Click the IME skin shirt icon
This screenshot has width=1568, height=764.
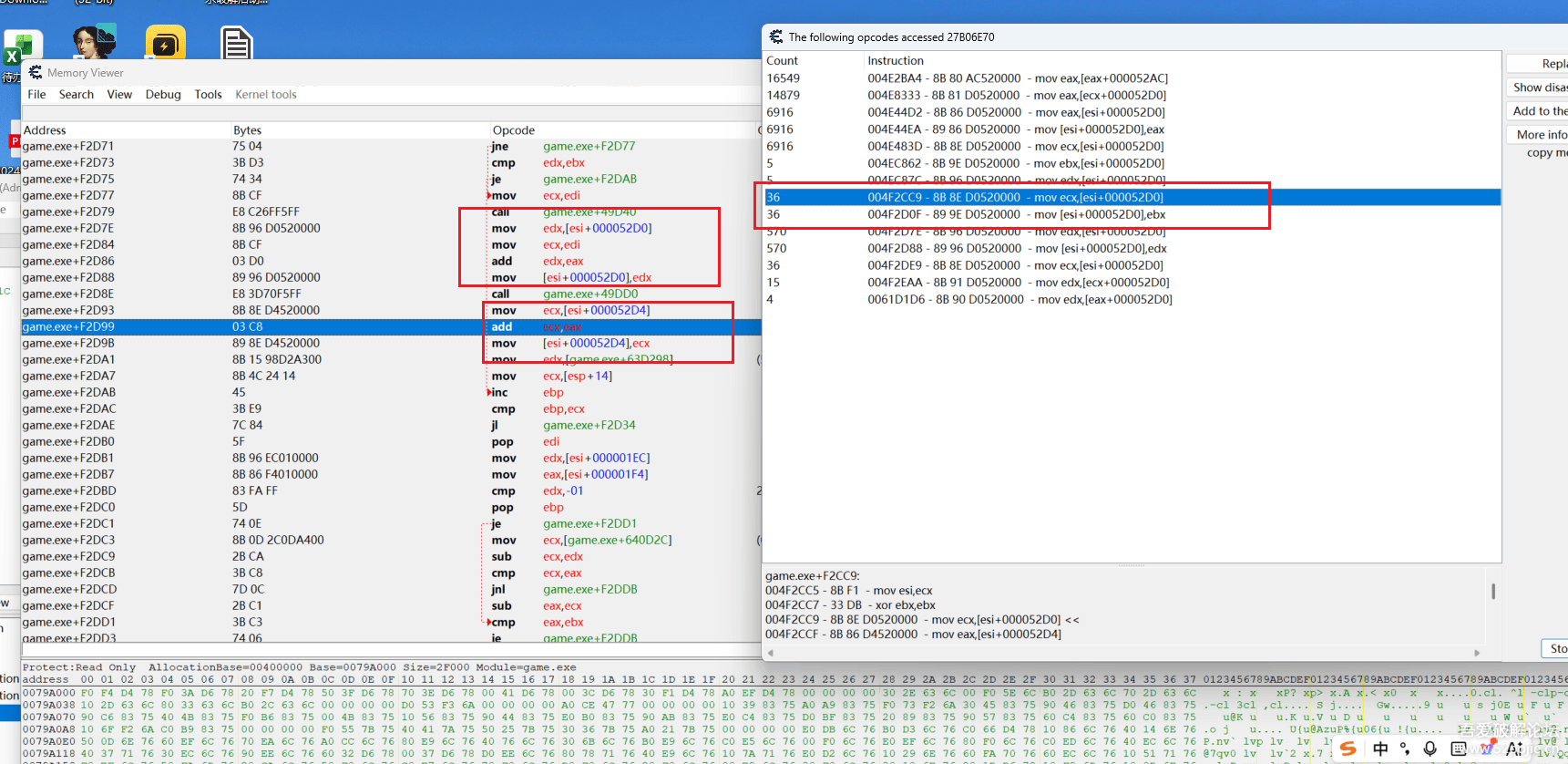pyautogui.click(x=1488, y=749)
